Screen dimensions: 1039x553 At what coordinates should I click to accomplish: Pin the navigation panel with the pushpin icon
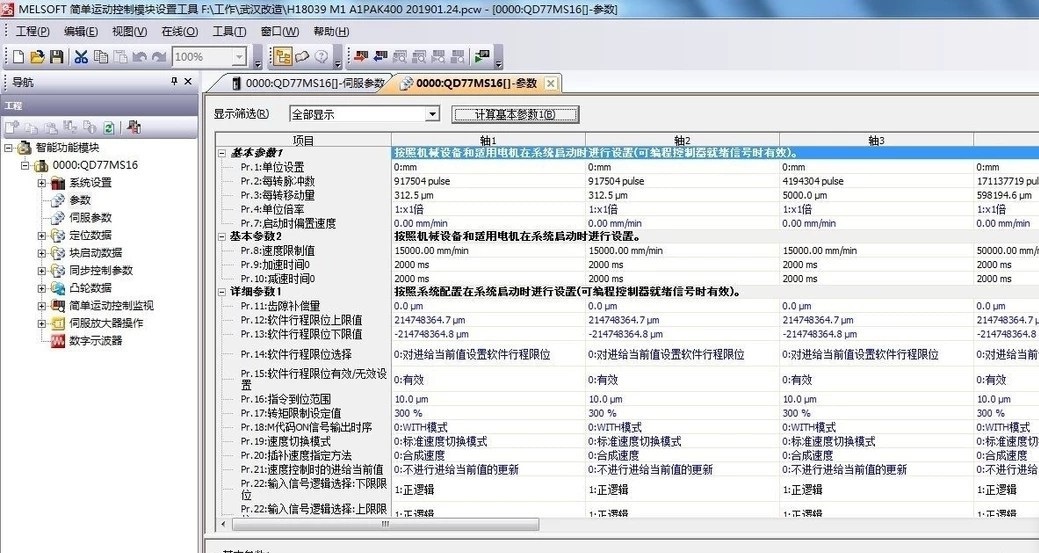[174, 81]
